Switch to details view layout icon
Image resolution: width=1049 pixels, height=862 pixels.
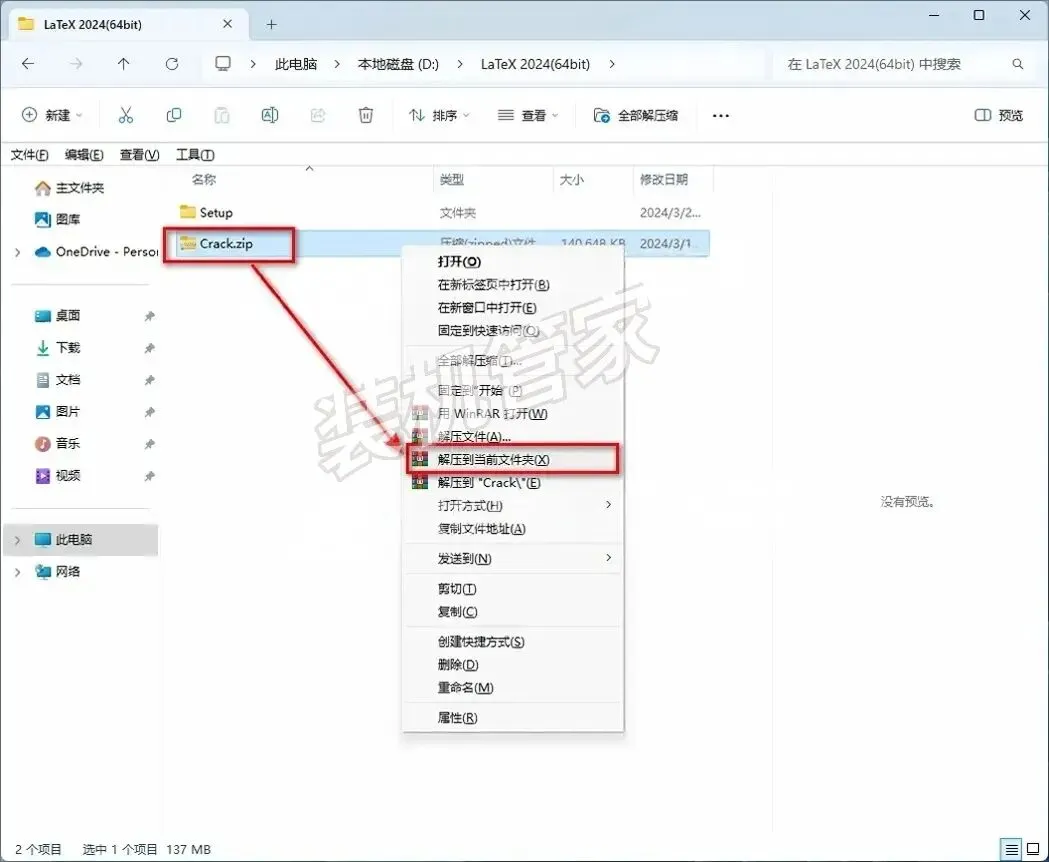click(x=1012, y=849)
